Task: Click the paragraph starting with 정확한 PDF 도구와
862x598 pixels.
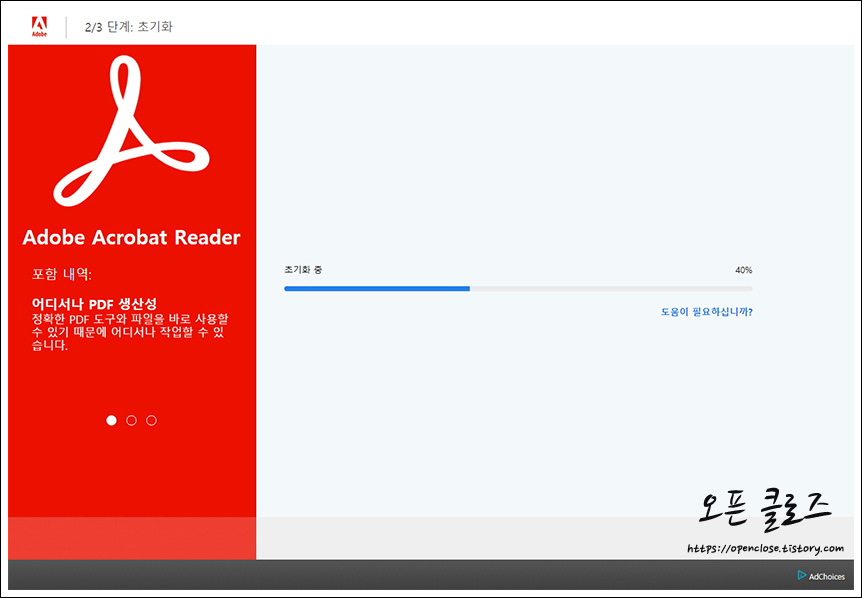Action: (x=130, y=332)
